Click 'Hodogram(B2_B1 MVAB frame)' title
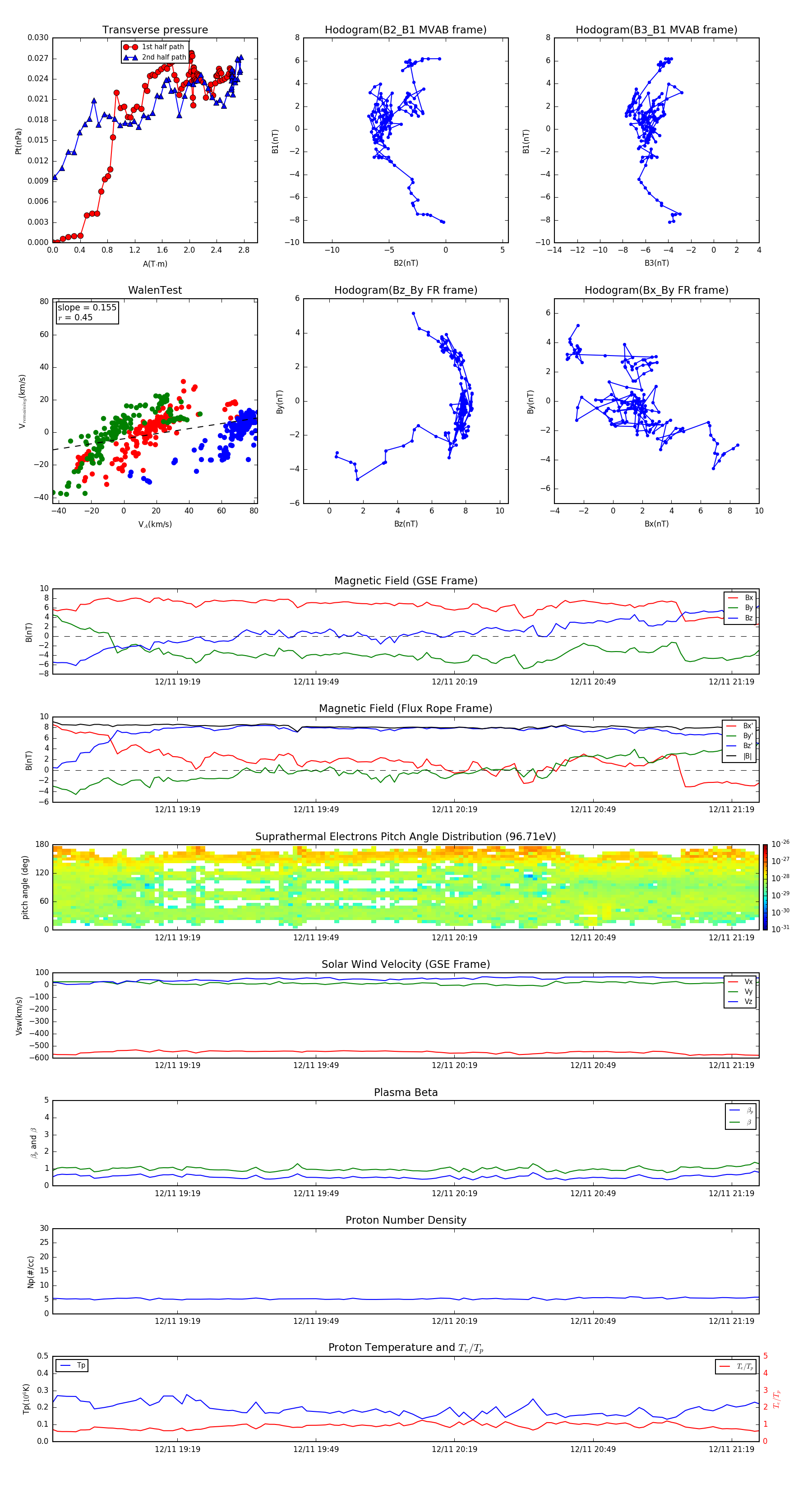Screen dimensions: 812x1489 point(406,30)
